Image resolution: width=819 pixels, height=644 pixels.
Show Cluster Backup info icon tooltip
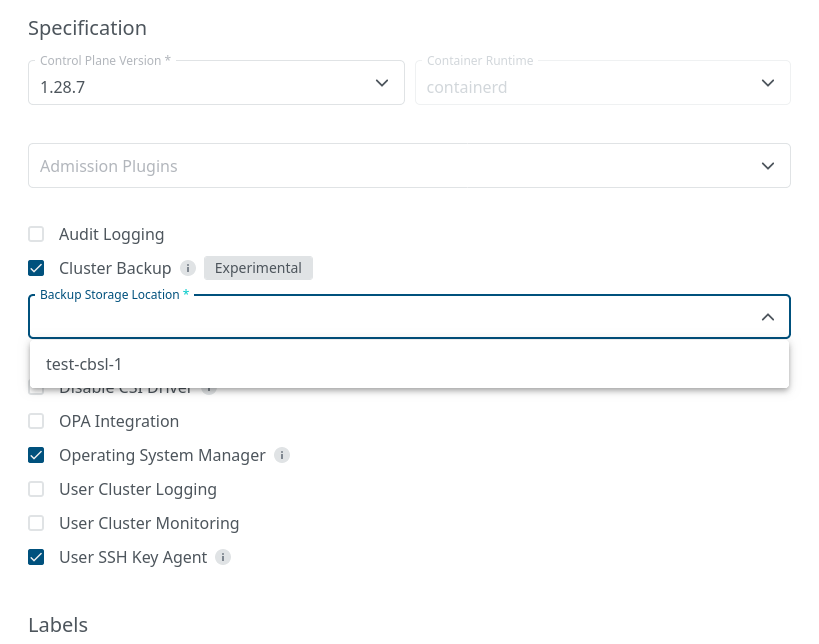coord(188,268)
